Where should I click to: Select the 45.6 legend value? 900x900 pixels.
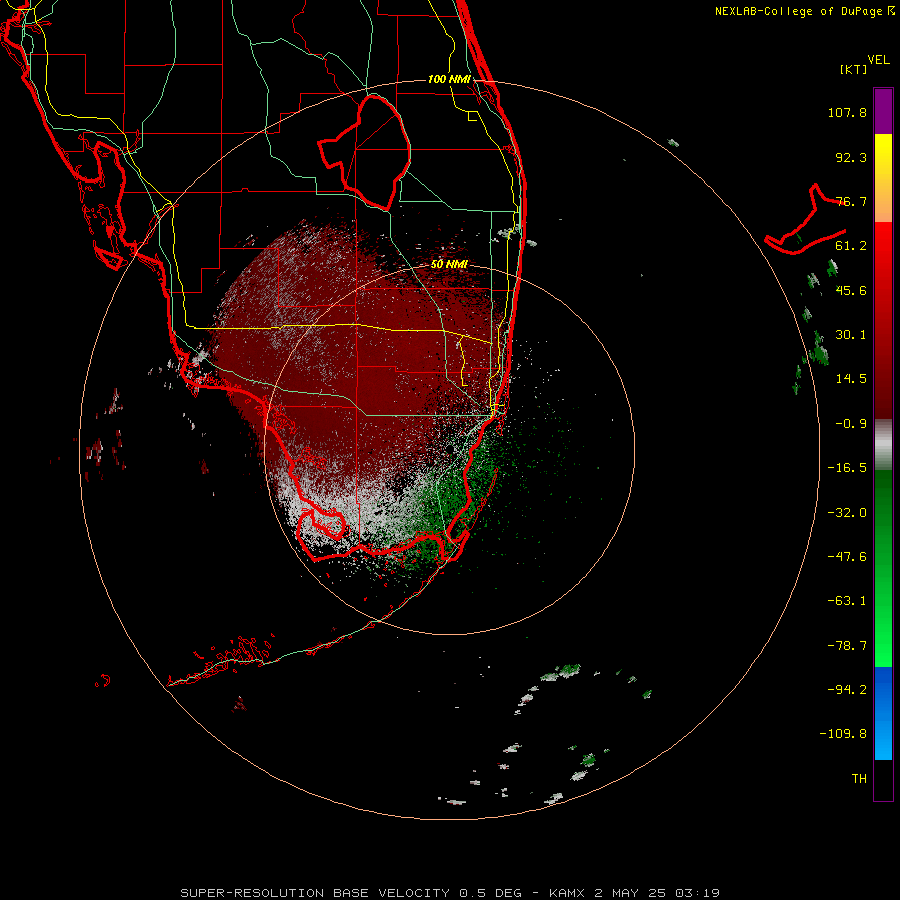851,290
